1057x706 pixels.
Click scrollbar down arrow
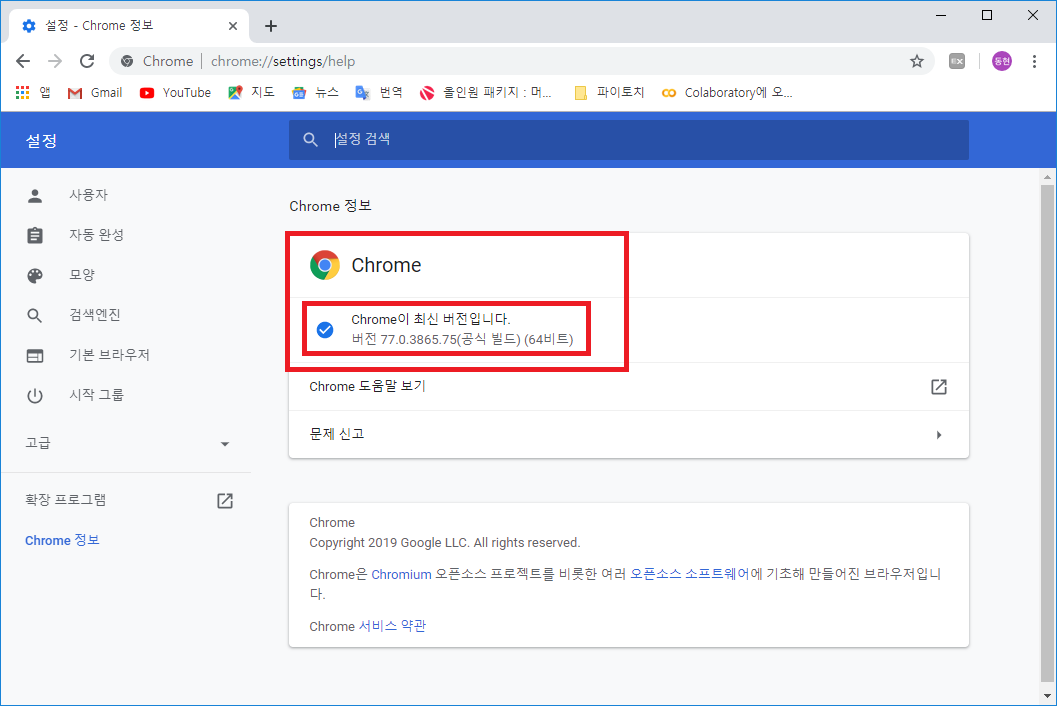pyautogui.click(x=1047, y=695)
